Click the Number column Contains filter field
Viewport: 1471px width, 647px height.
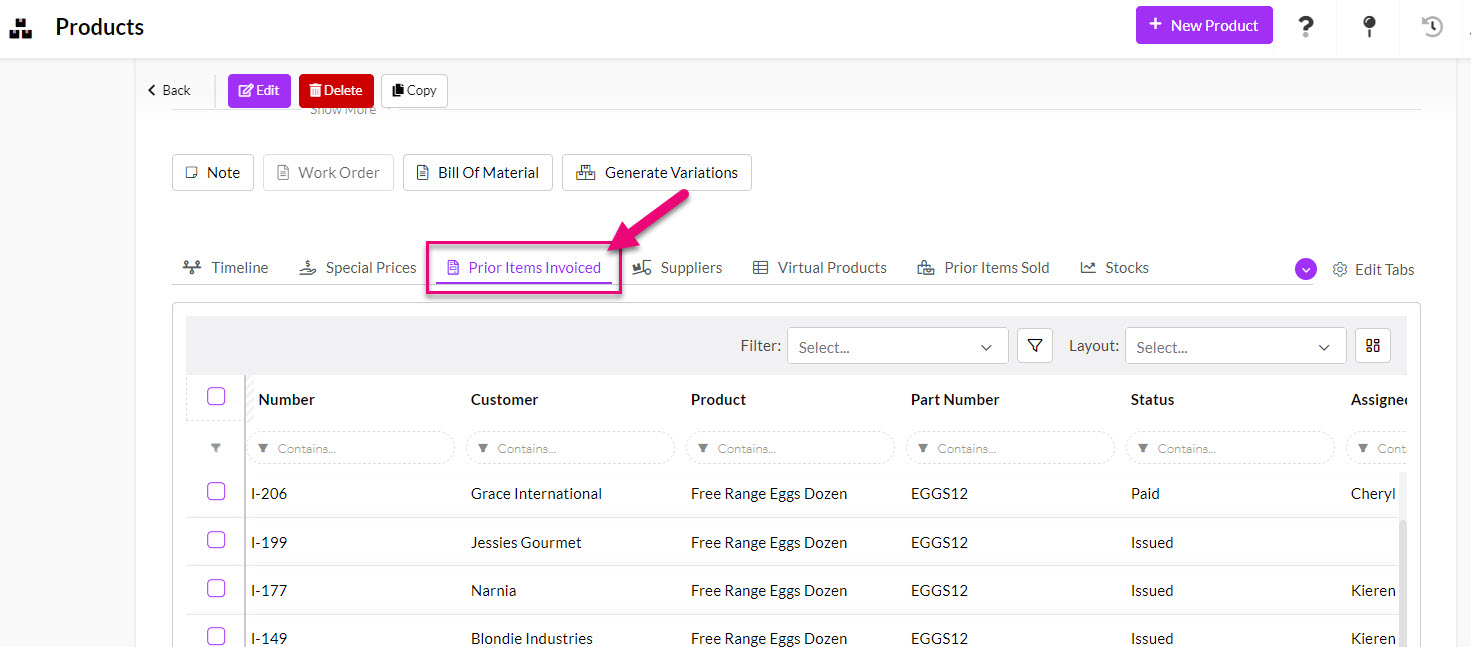351,448
